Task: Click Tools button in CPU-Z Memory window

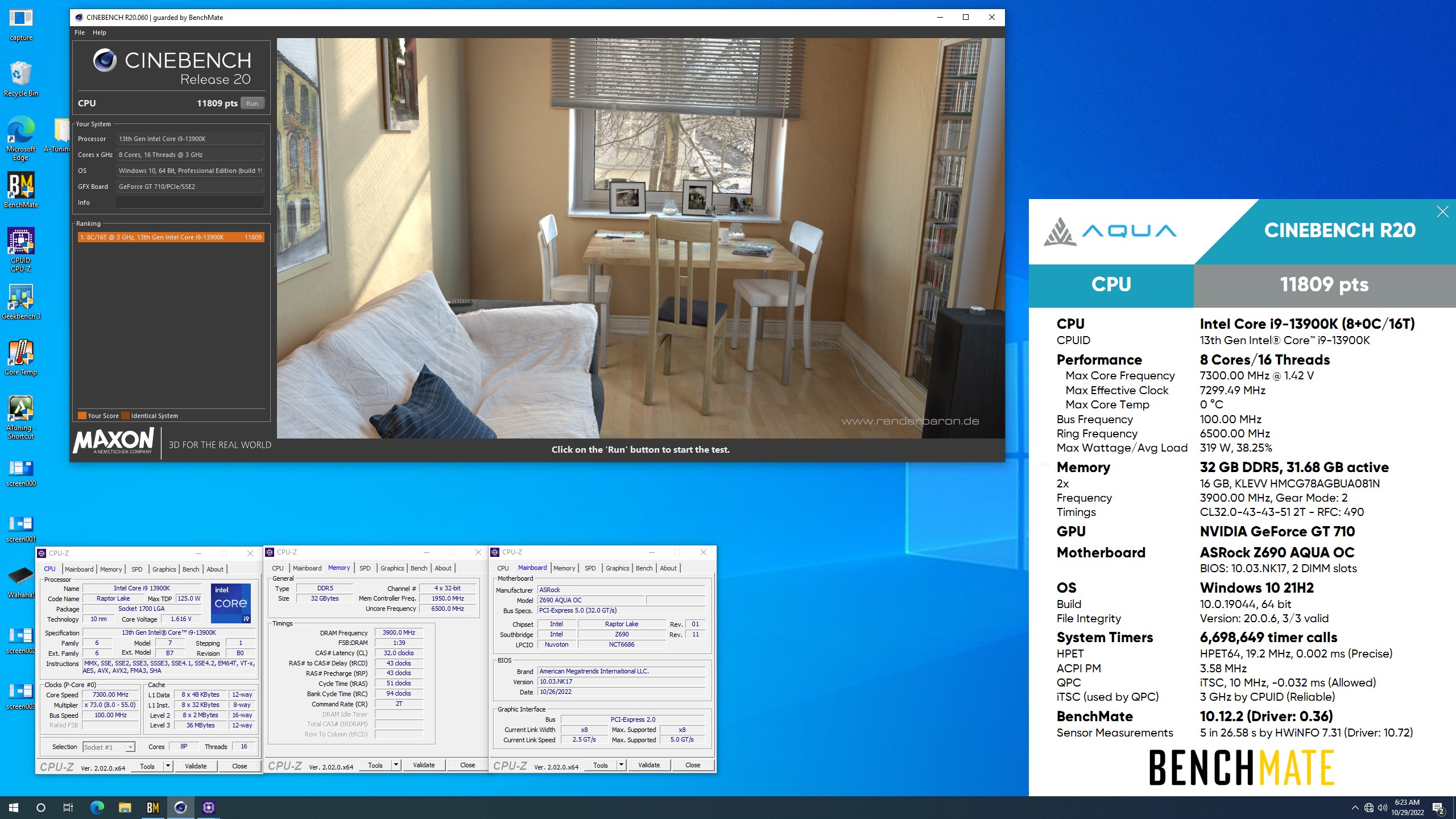Action: point(375,766)
